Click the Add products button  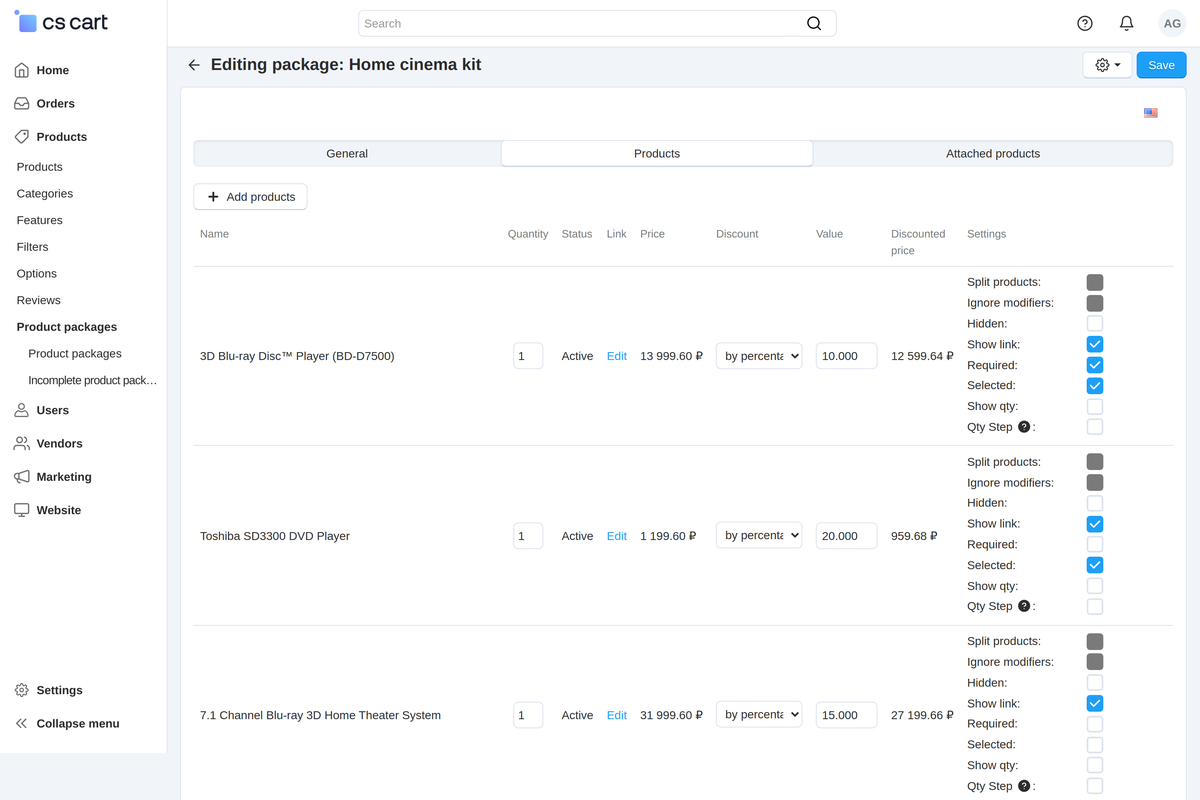250,197
